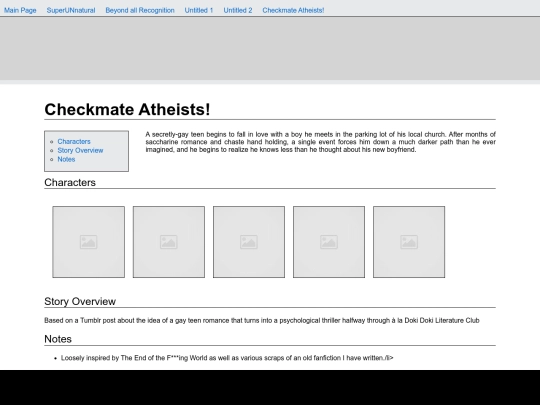Jump to Story Overview via contents box
Screen dimensions: 540x405
click(x=80, y=150)
